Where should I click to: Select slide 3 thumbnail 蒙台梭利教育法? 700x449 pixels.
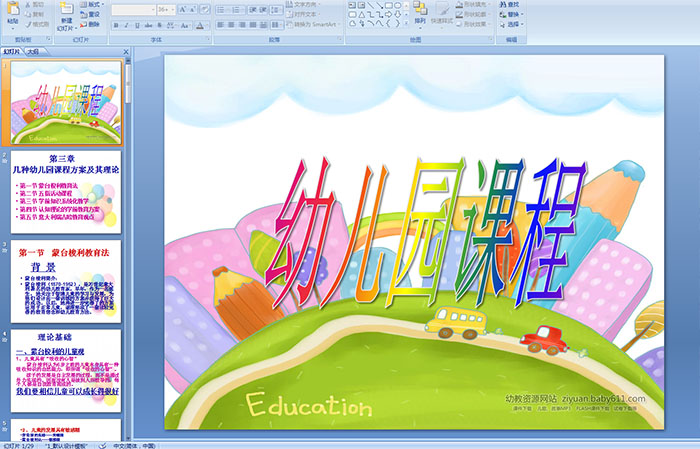click(66, 281)
